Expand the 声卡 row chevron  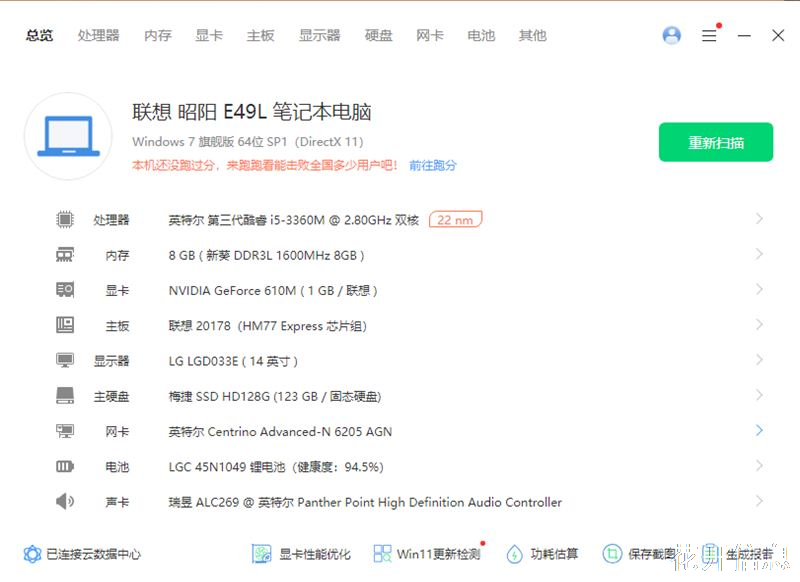pyautogui.click(x=759, y=500)
